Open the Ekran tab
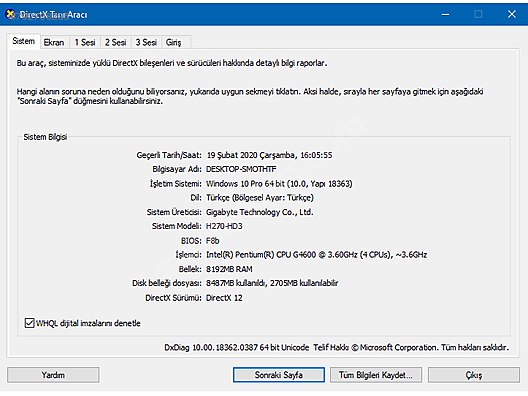Image resolution: width=528 pixels, height=396 pixels. point(54,42)
